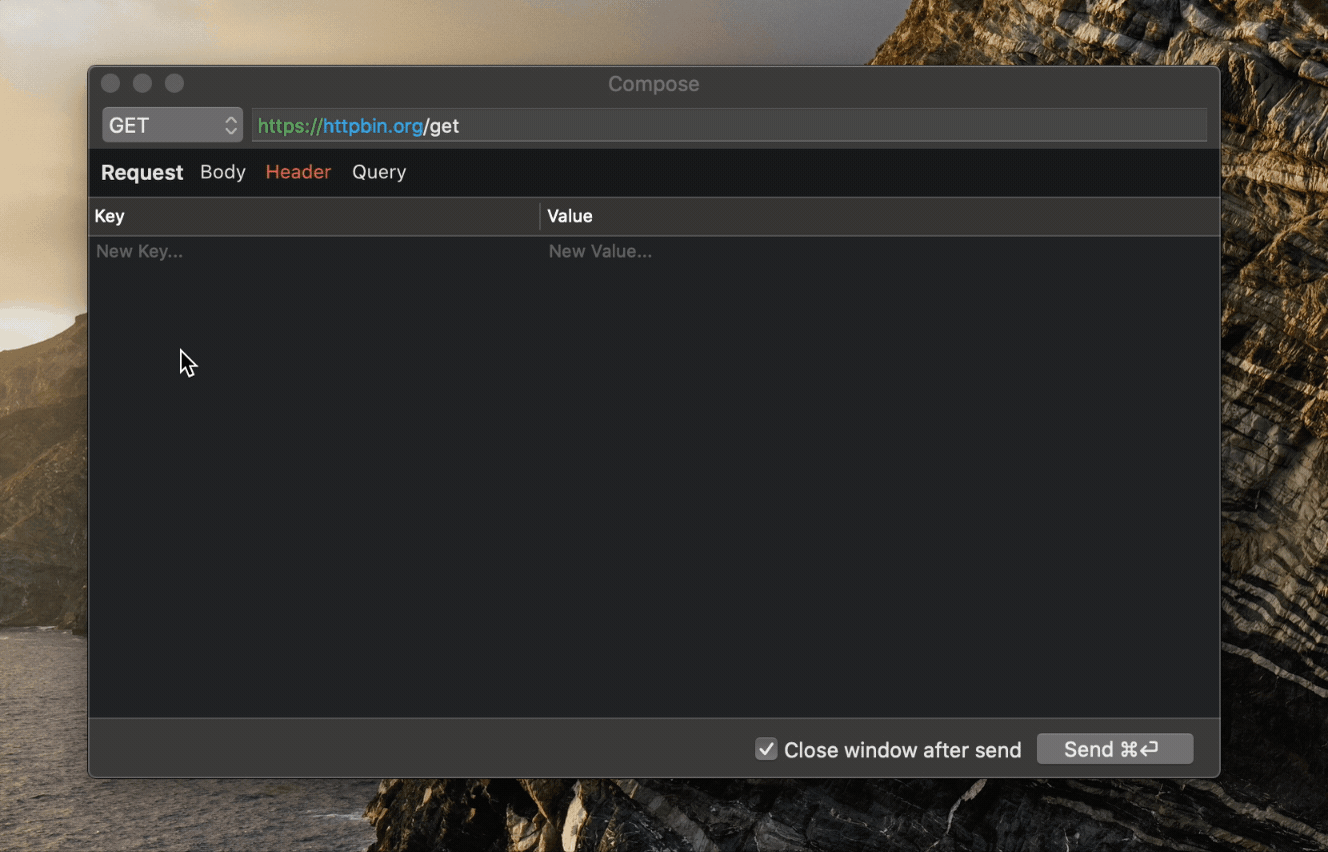Open the Query tab
Screen dimensions: 1328x852
pos(379,172)
